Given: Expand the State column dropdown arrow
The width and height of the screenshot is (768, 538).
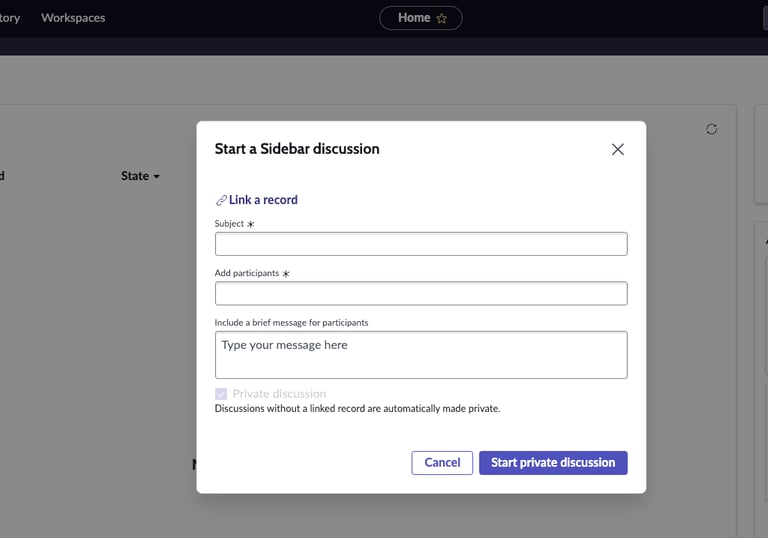Looking at the screenshot, I should coord(157,177).
